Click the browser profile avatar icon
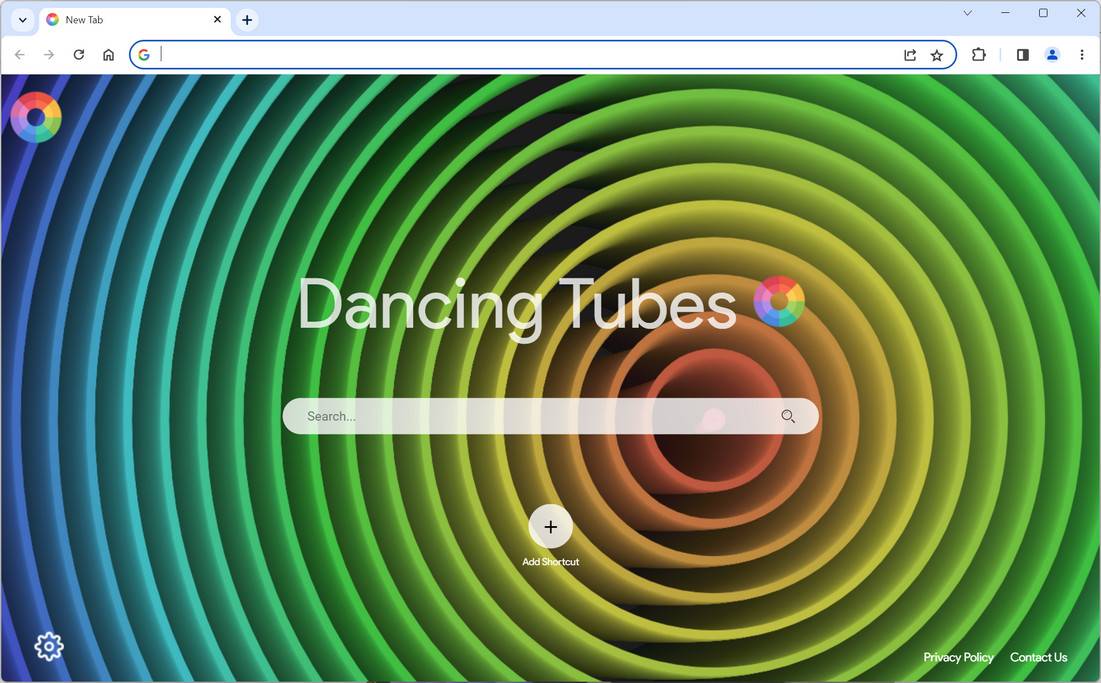The image size is (1101, 683). pyautogui.click(x=1052, y=55)
